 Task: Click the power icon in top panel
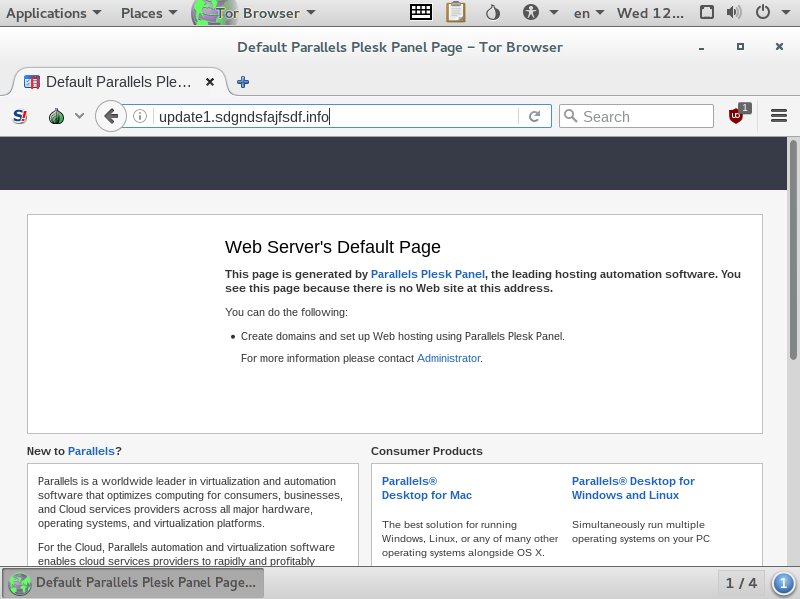tap(763, 12)
